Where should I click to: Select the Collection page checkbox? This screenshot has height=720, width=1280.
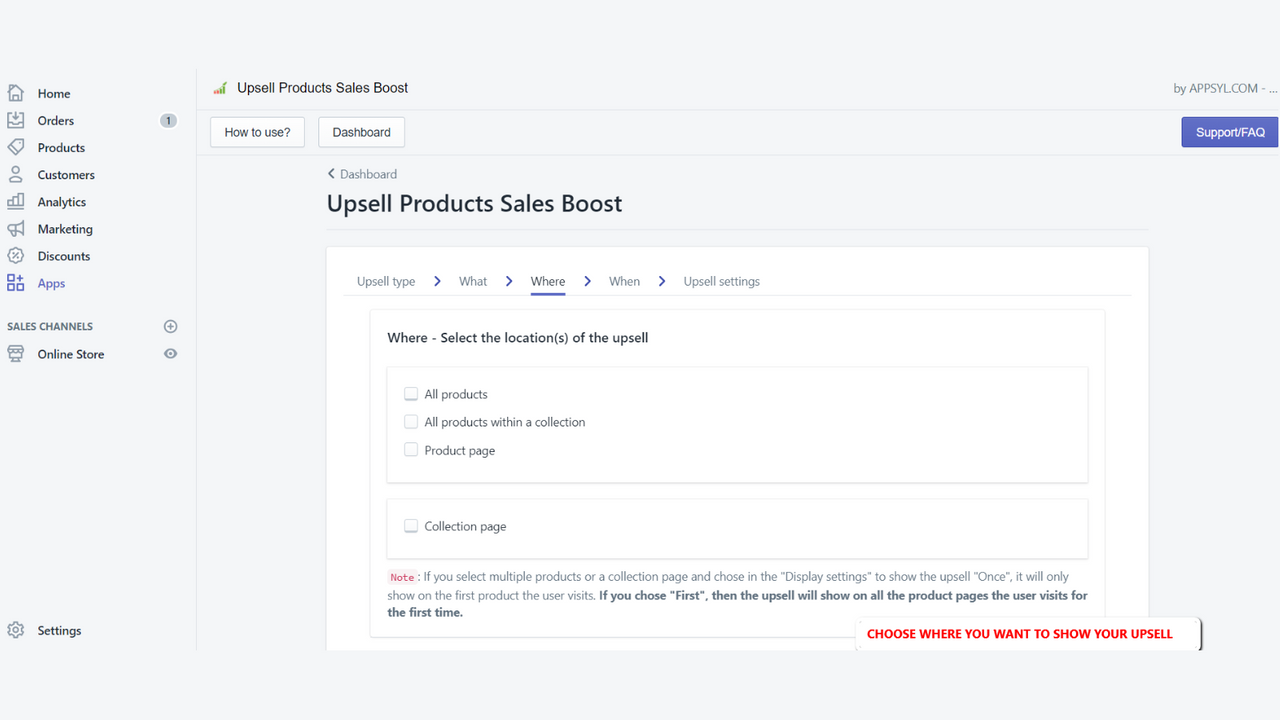point(411,525)
